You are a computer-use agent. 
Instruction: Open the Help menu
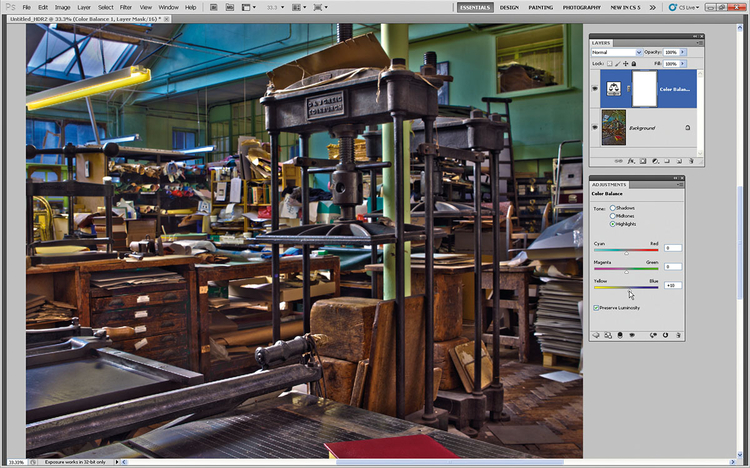tap(190, 7)
